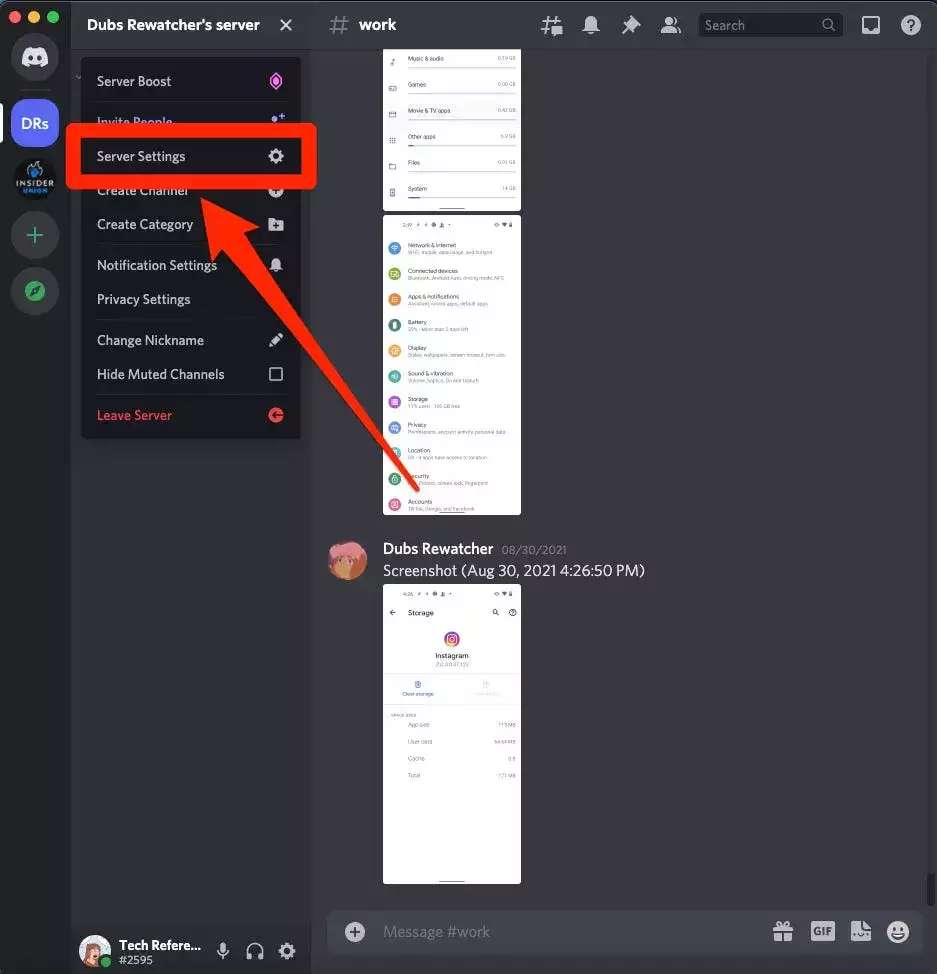Click the plus attachment button in message bar

pos(355,931)
